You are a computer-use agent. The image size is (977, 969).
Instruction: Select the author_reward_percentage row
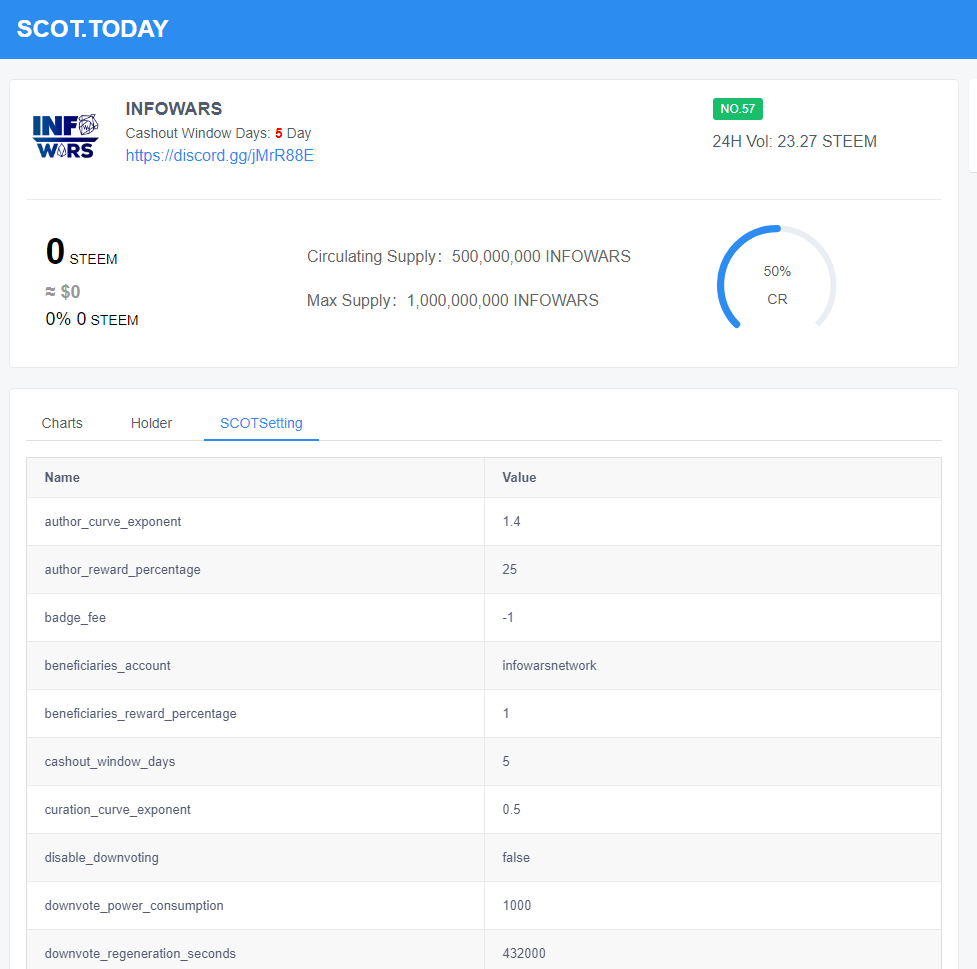[484, 570]
